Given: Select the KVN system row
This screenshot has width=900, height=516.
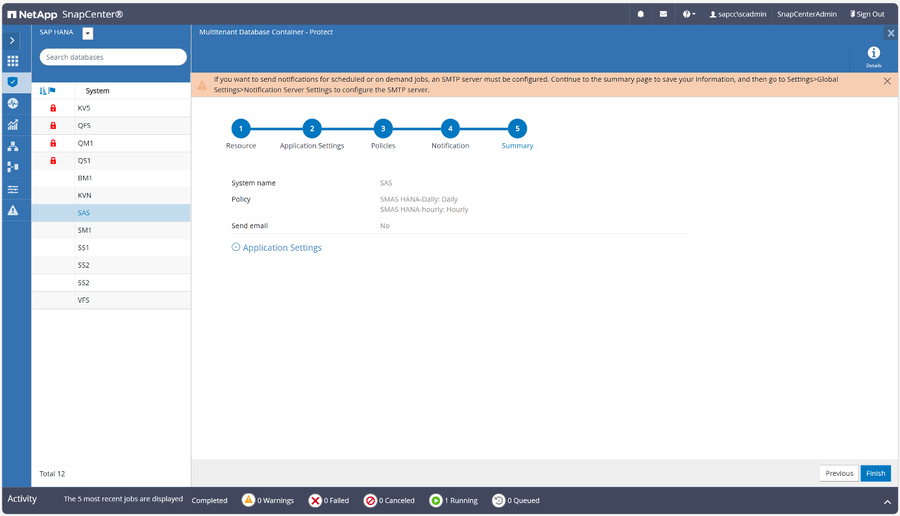Looking at the screenshot, I should [111, 195].
